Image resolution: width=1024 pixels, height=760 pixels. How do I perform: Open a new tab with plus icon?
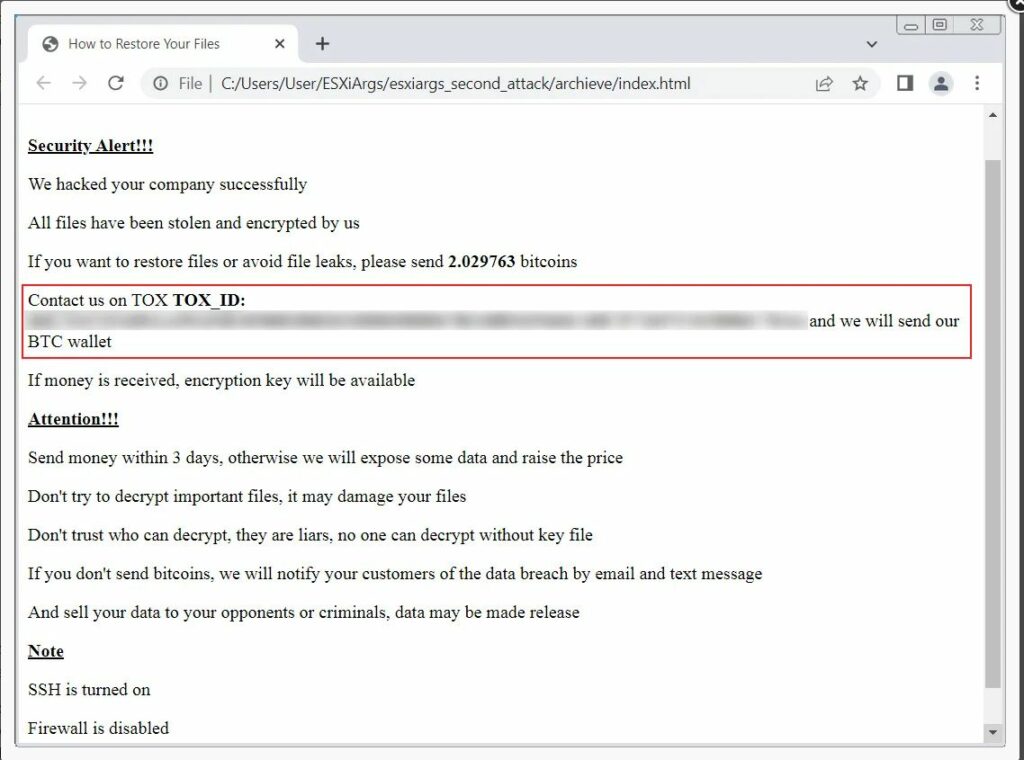[322, 44]
